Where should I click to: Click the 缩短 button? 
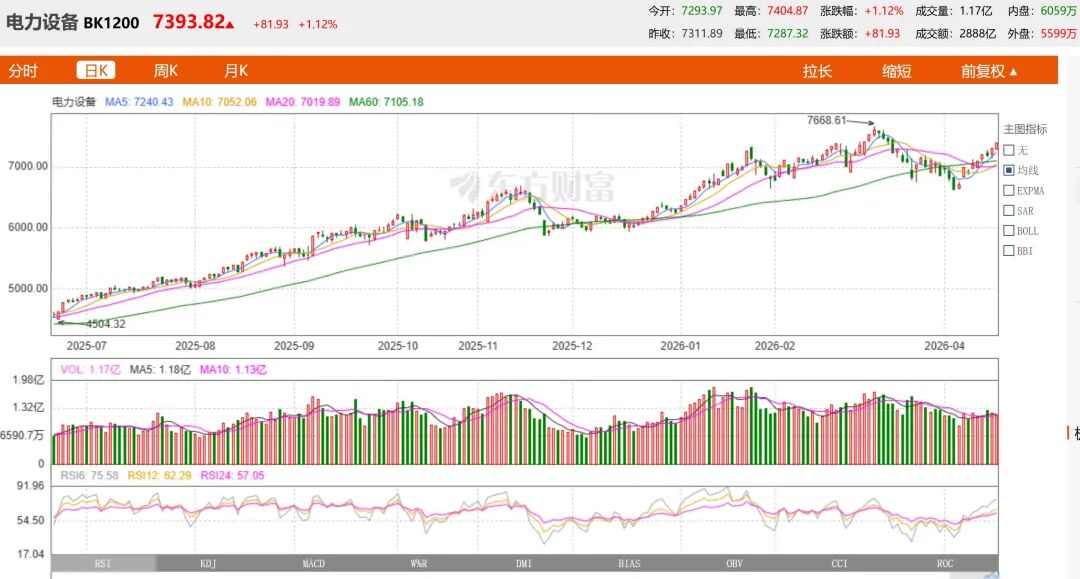click(897, 72)
